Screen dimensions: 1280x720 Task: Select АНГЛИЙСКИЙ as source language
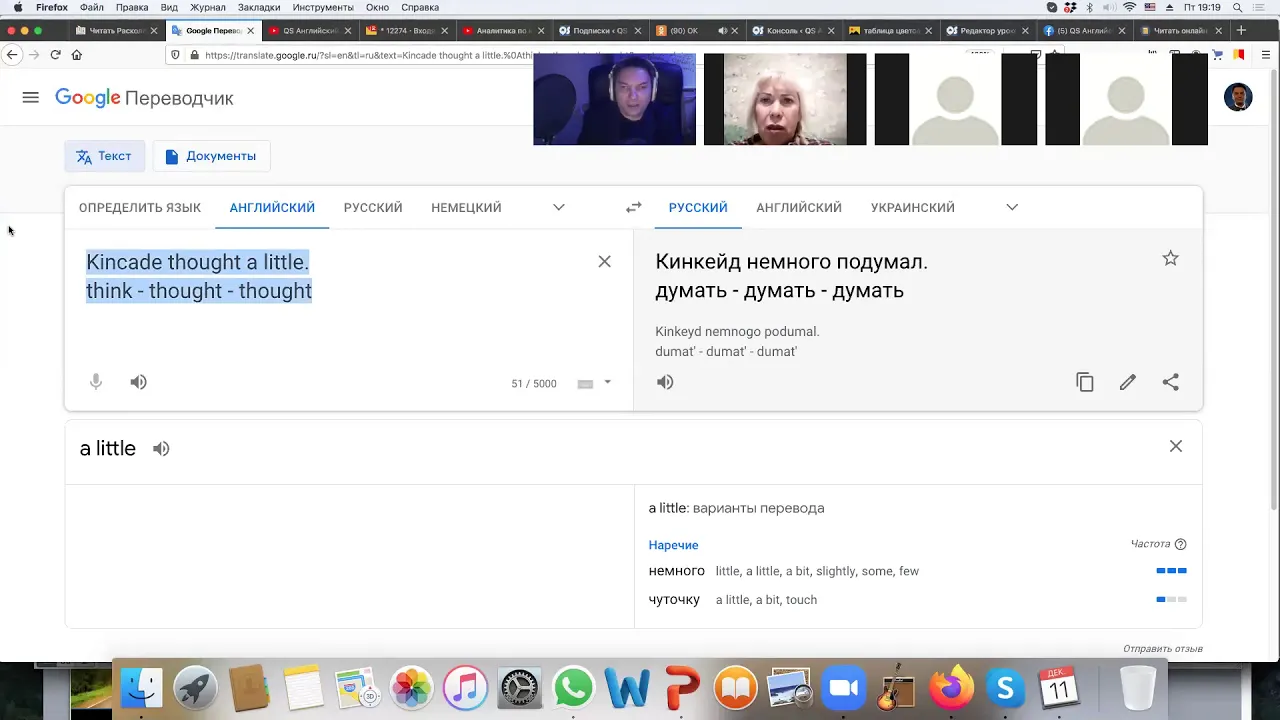[x=272, y=207]
